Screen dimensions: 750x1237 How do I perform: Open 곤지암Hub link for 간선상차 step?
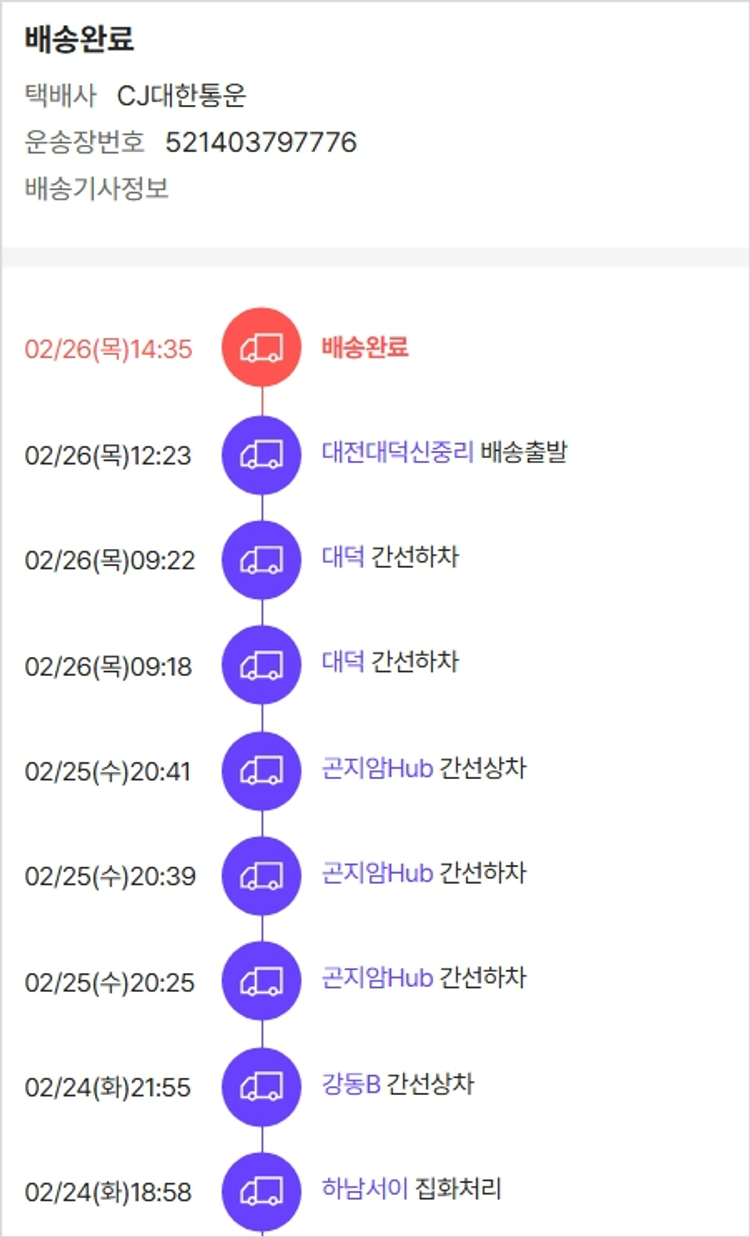(377, 768)
